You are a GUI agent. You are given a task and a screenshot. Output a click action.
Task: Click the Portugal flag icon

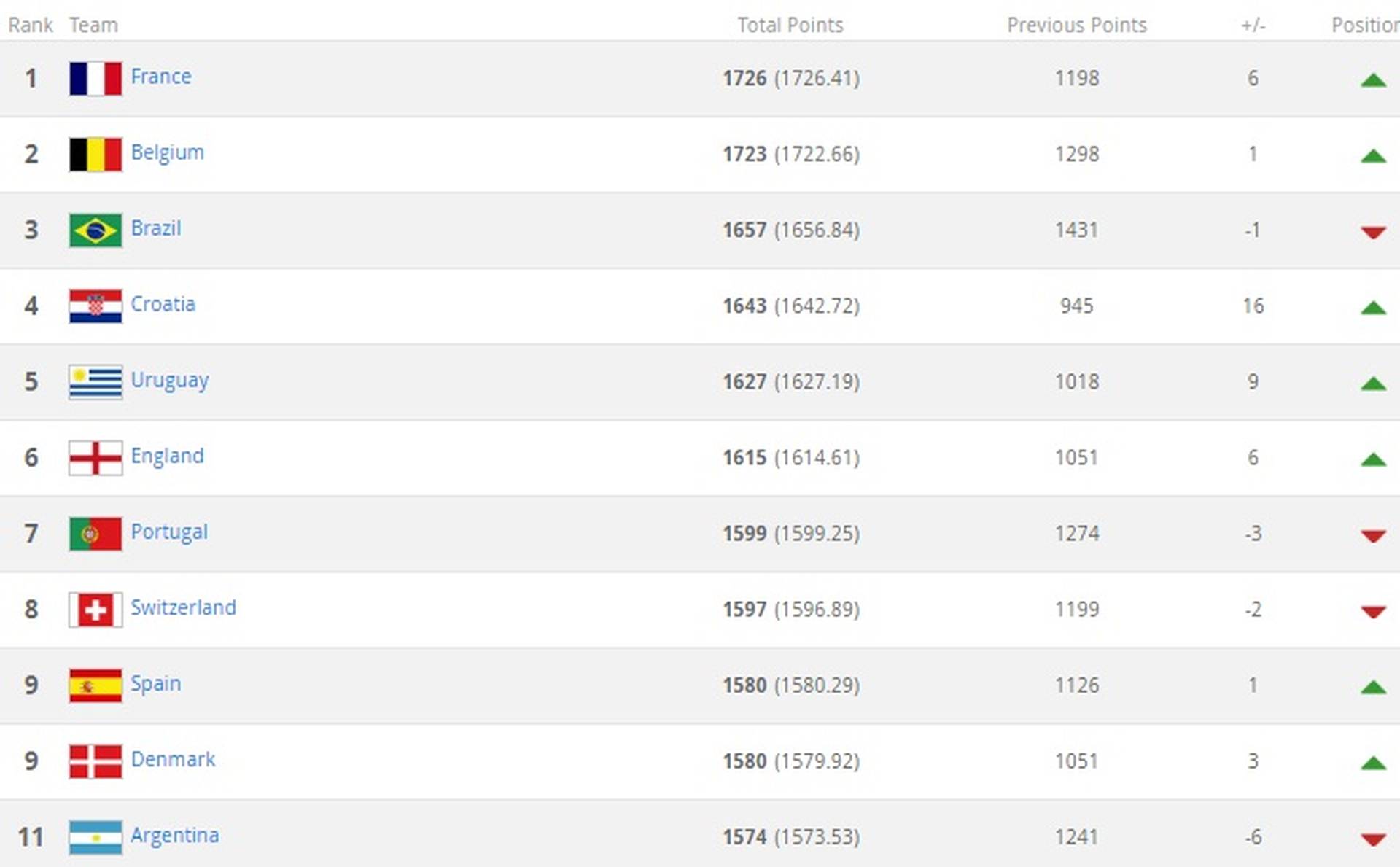coord(96,534)
